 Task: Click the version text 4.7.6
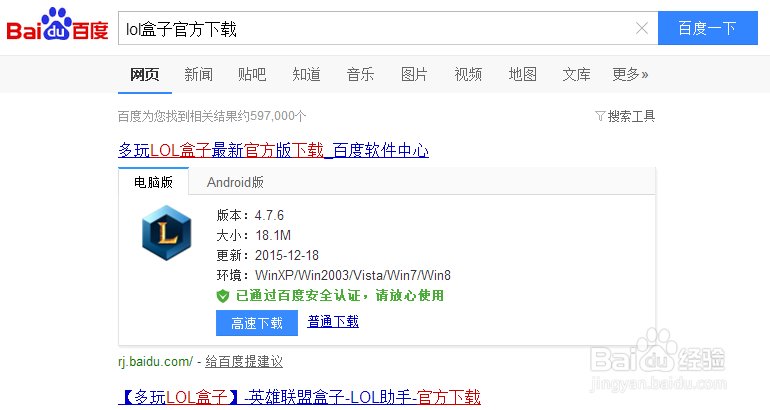coord(269,216)
